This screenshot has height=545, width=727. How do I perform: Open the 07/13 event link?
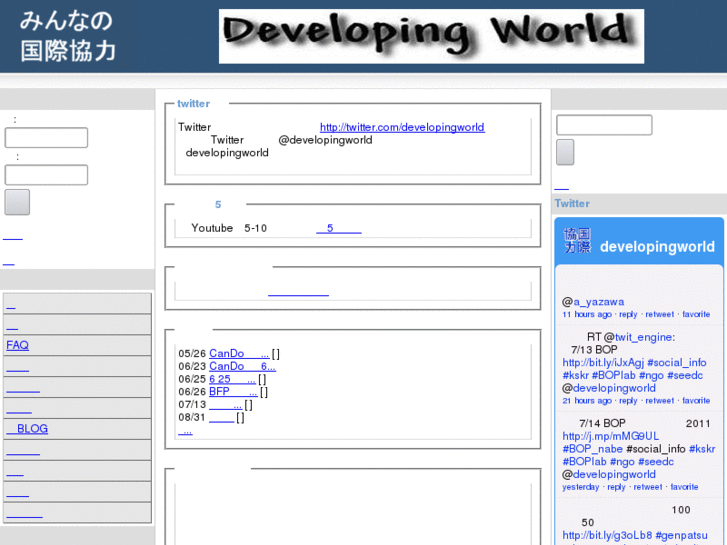225,405
